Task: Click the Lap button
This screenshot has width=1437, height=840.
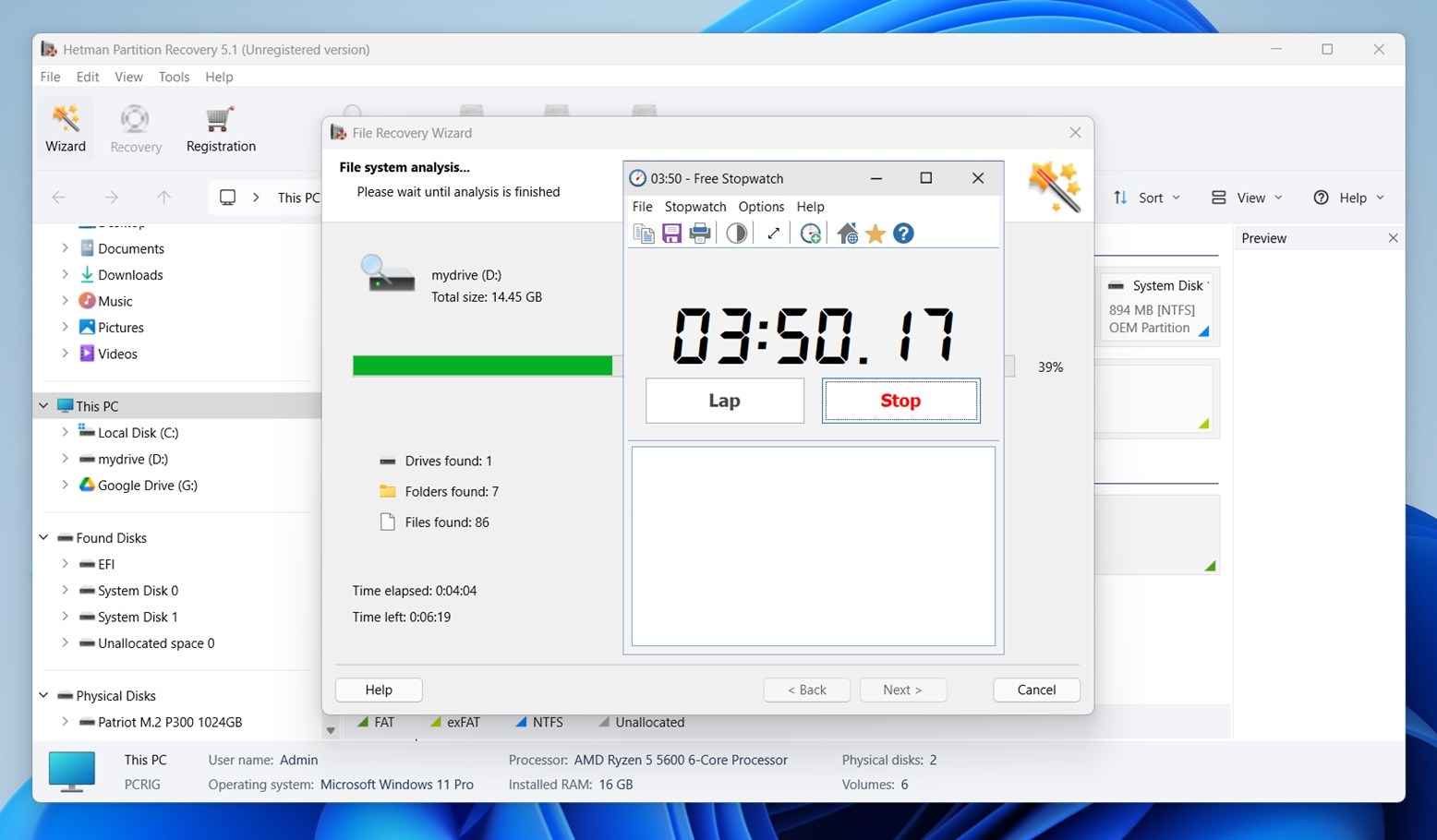Action: [x=724, y=401]
